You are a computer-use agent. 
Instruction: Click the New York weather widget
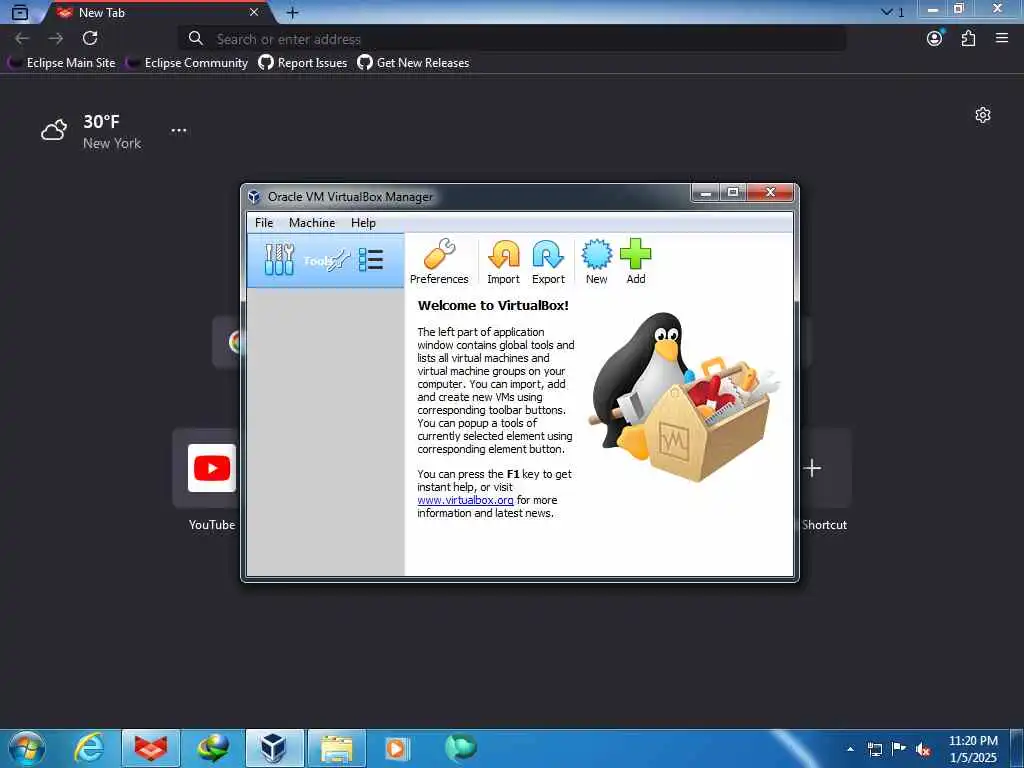pos(91,131)
